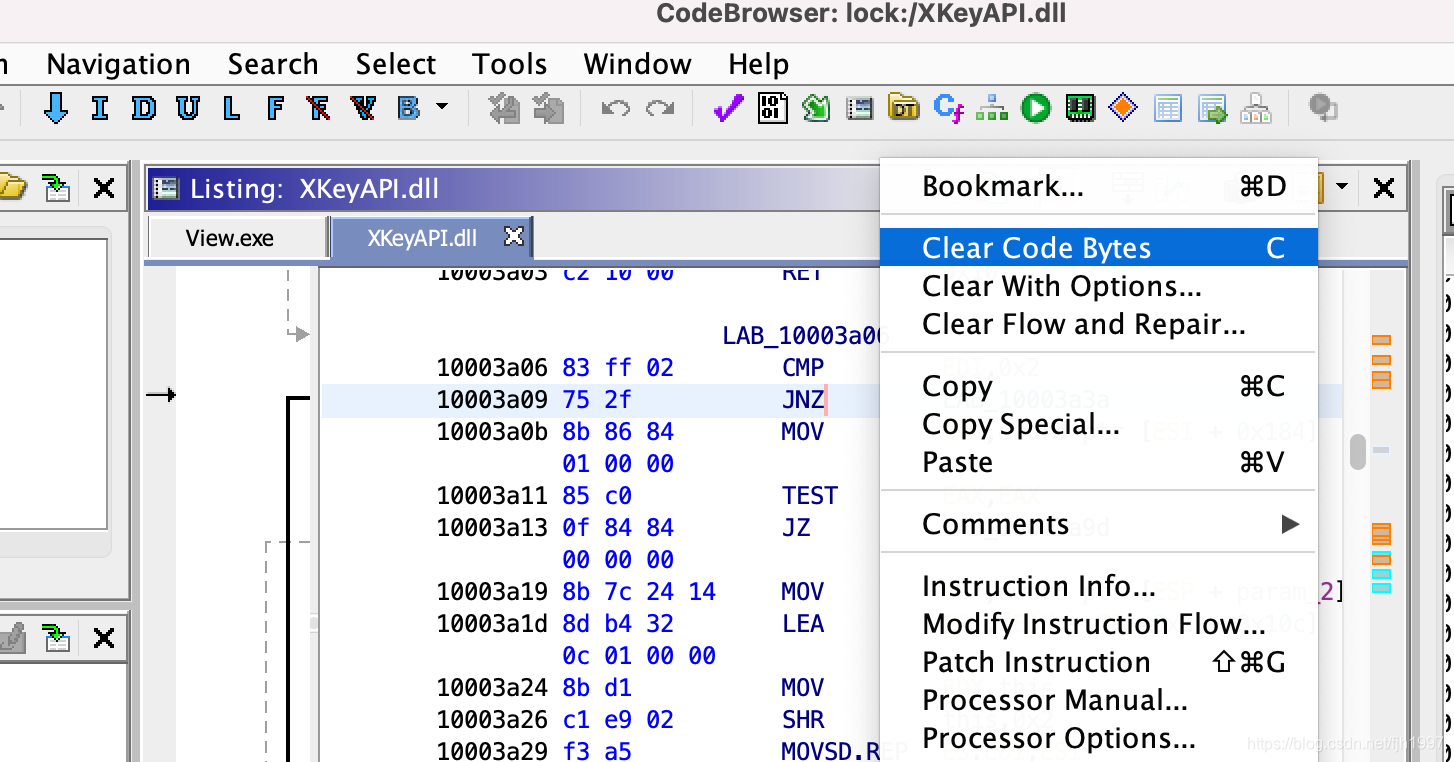
Task: Click the undo arrow in toolbar
Action: point(615,108)
